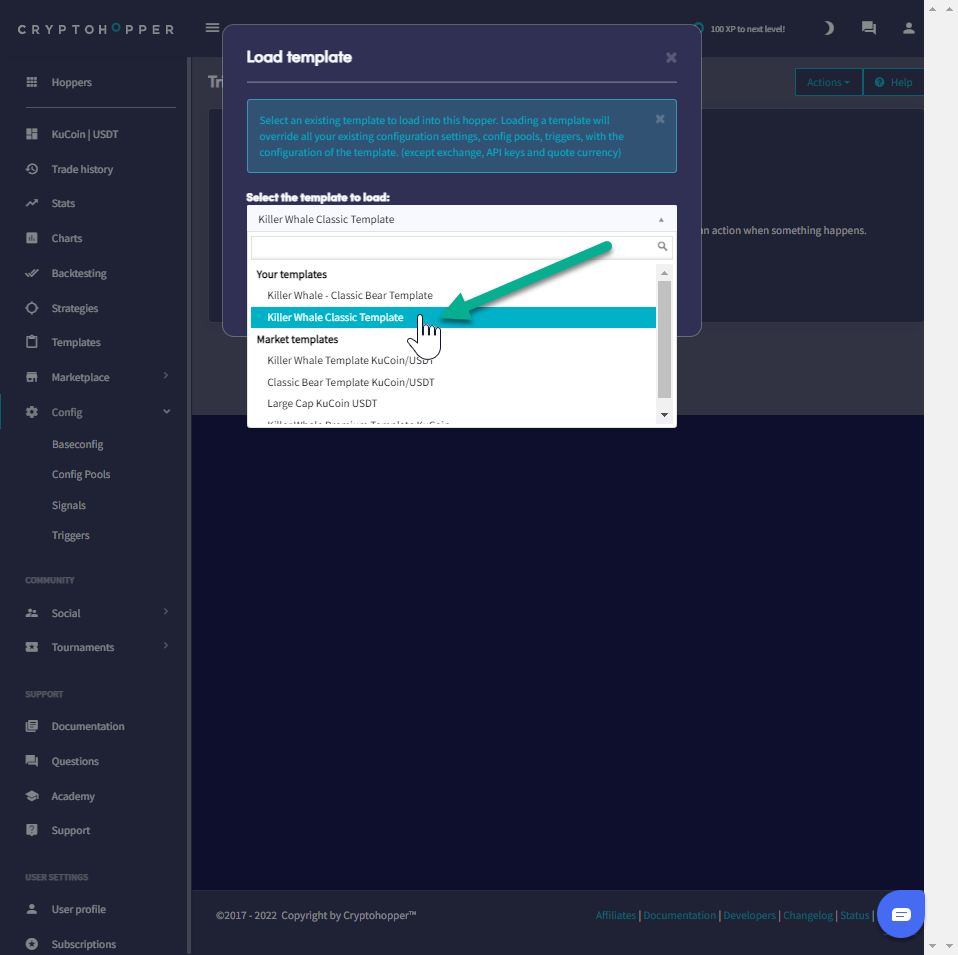Image resolution: width=958 pixels, height=955 pixels.
Task: Dismiss the blue info alert
Action: 660,119
